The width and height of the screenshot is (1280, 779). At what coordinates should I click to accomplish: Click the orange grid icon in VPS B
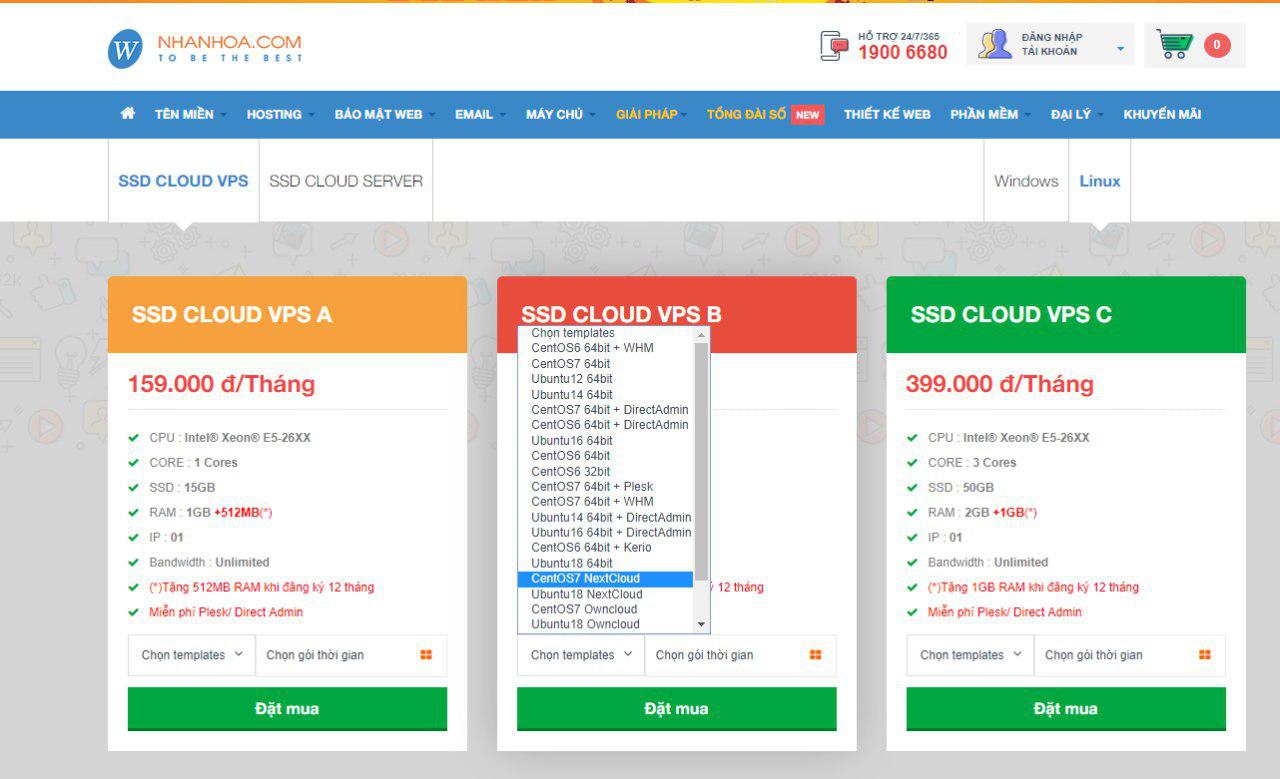(x=815, y=655)
